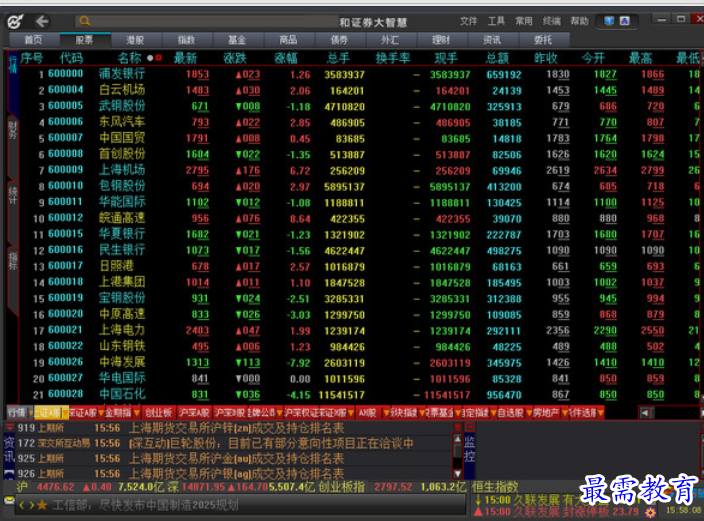The width and height of the screenshot is (704, 521).
Task: Click the red down-arrow icon above 资讯
Action: point(9,427)
